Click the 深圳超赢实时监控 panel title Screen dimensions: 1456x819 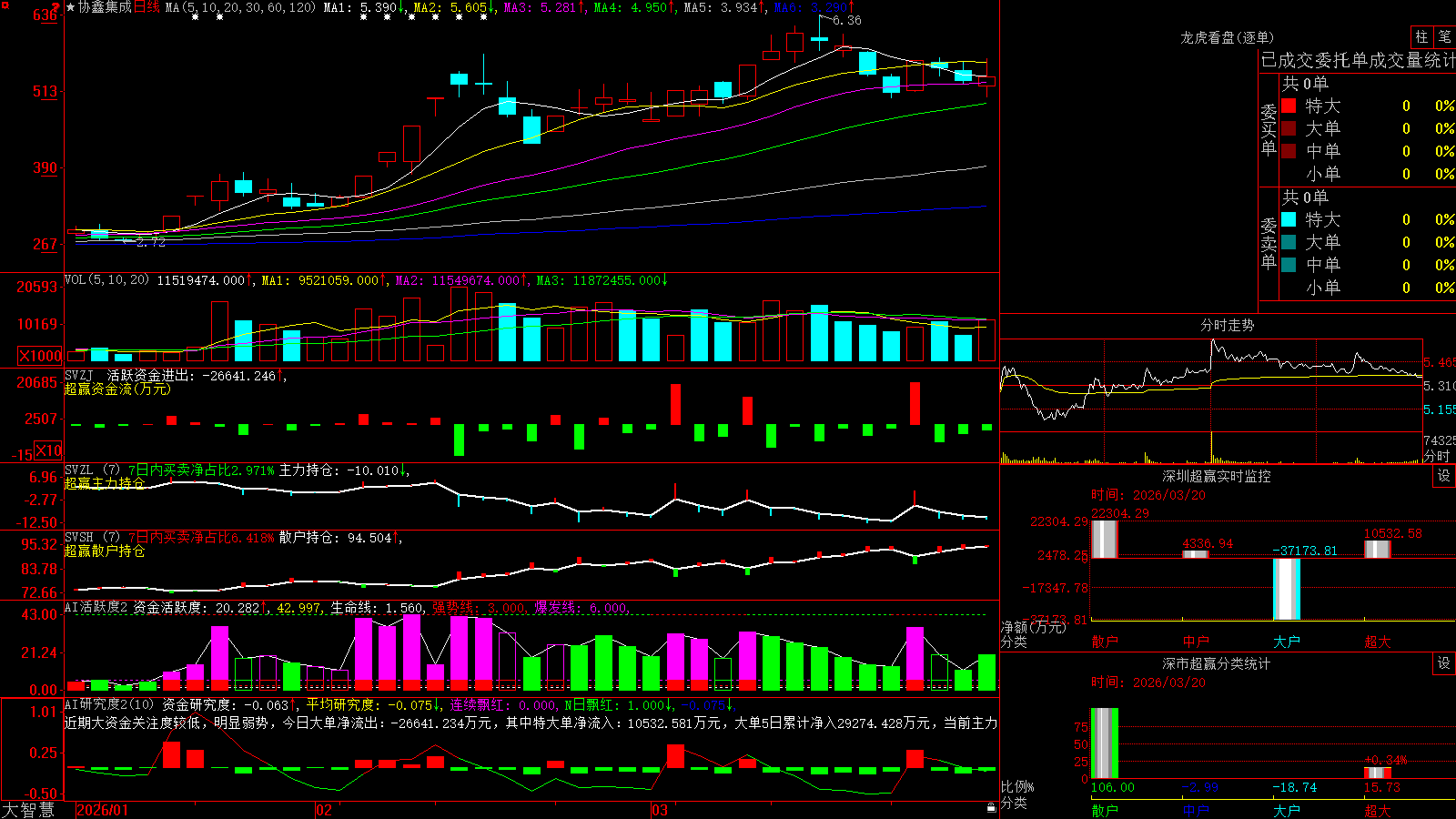tap(1216, 476)
